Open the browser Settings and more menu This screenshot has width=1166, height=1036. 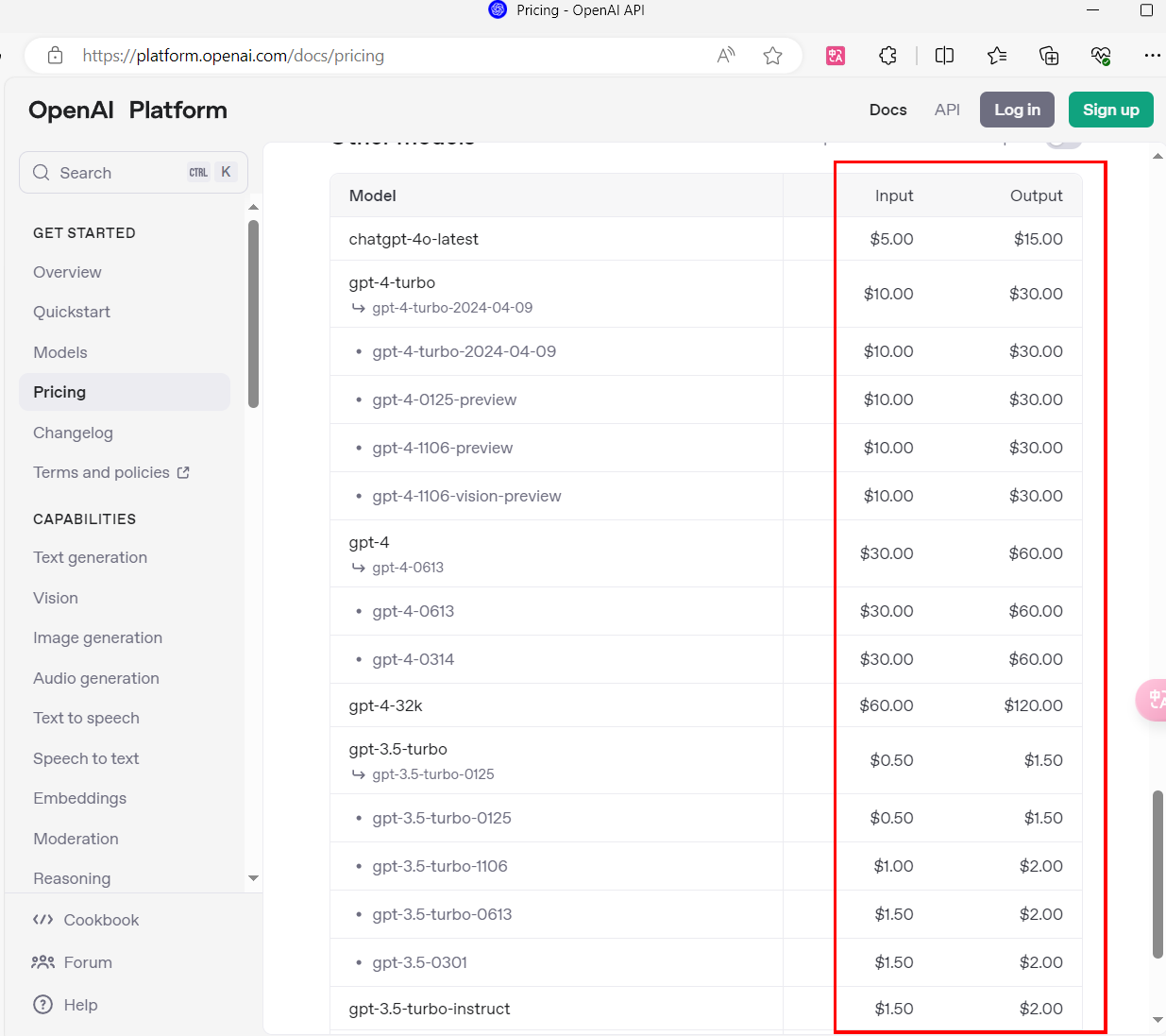click(1152, 56)
